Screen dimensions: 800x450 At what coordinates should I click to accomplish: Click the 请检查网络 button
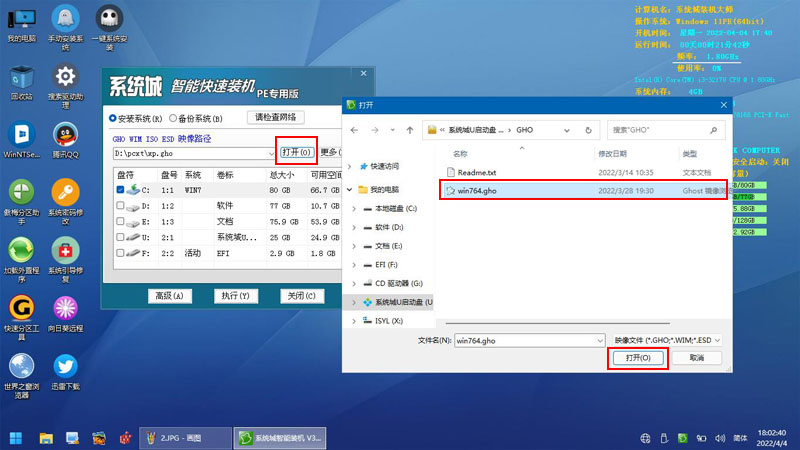(x=276, y=117)
